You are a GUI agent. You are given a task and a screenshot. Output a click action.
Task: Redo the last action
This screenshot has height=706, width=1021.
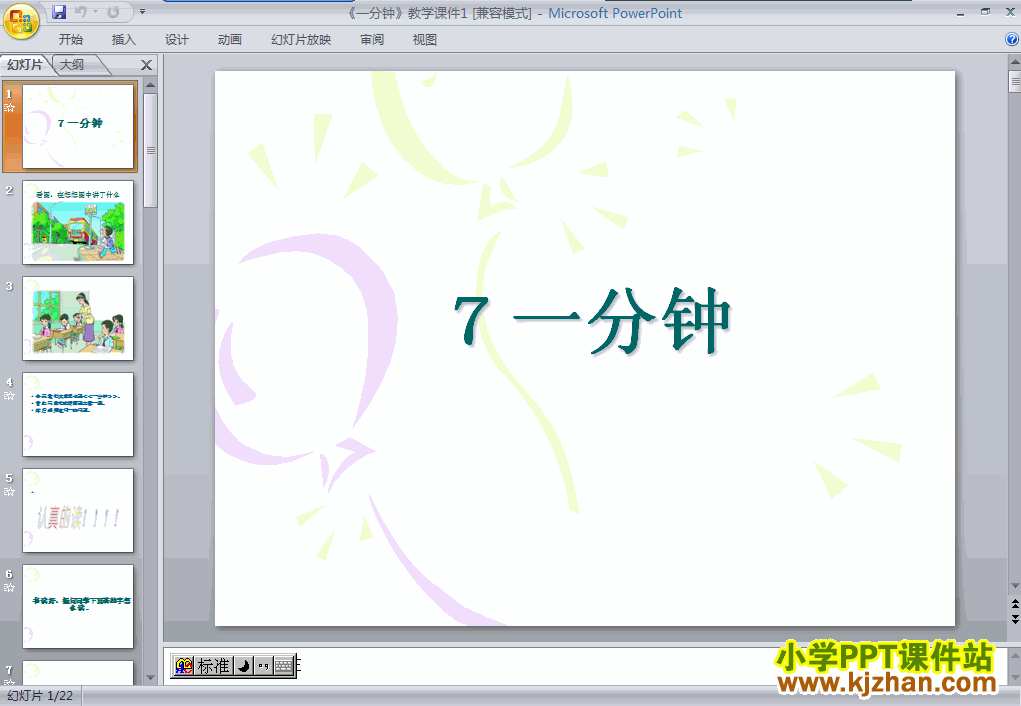(113, 12)
